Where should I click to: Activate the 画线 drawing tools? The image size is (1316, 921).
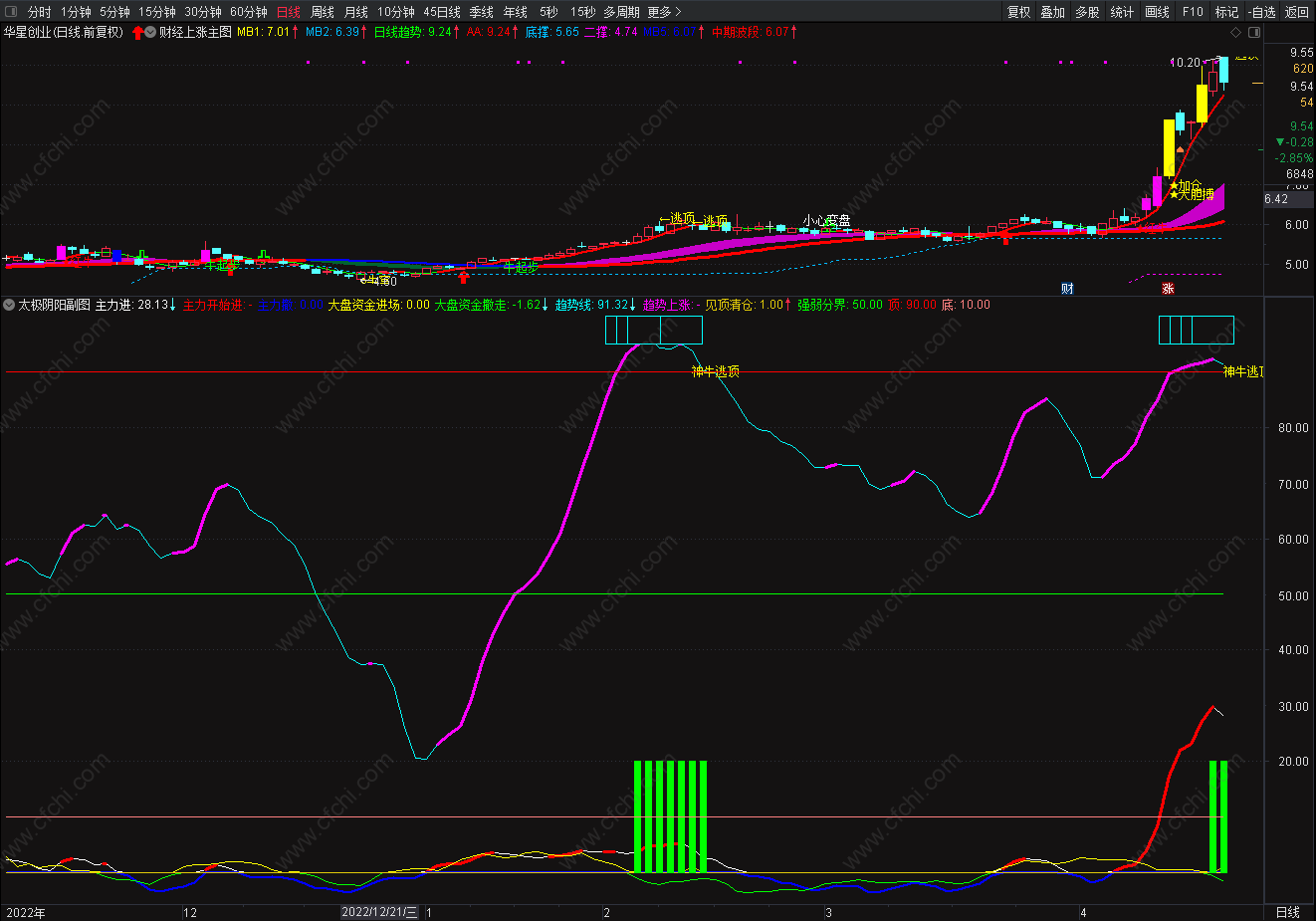pyautogui.click(x=1157, y=12)
